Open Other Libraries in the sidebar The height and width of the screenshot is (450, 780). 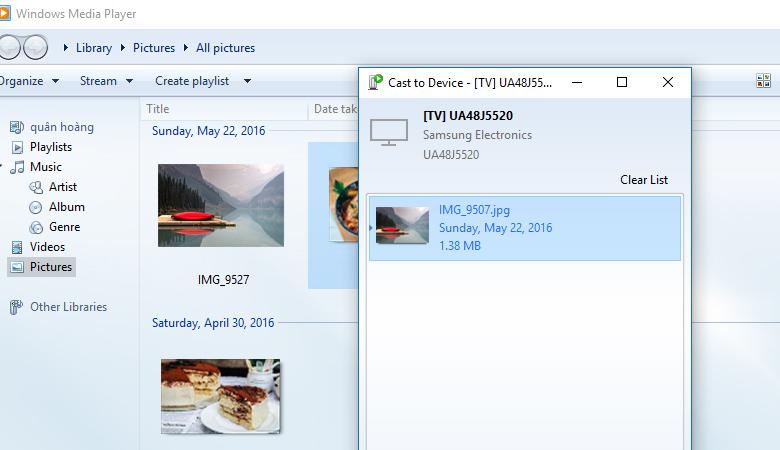click(x=68, y=307)
